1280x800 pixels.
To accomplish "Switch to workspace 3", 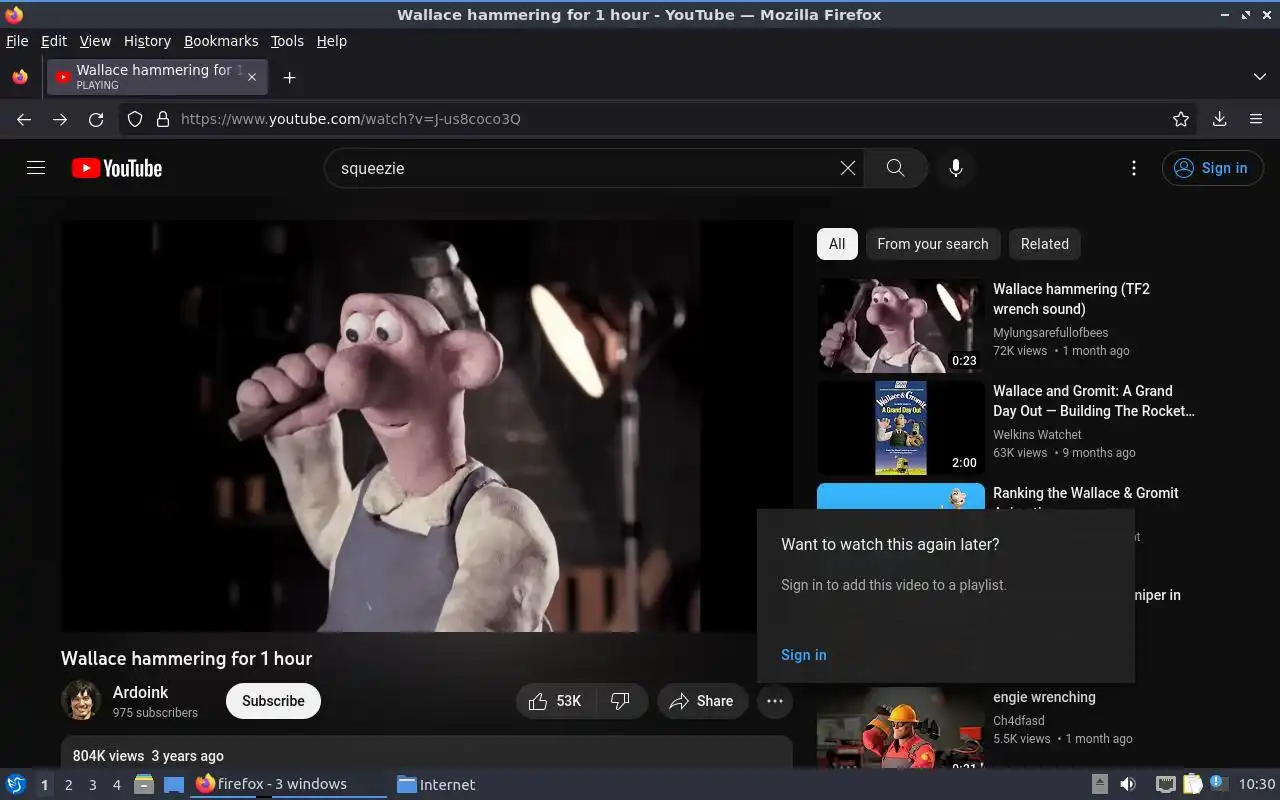I will [92, 785].
